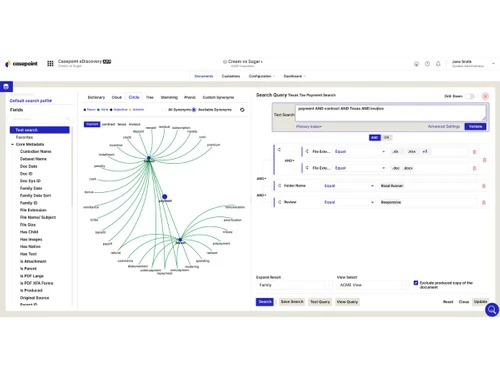Toggle the Verb legend filter
Viewport: 500px width, 375px height.
pyautogui.click(x=103, y=110)
